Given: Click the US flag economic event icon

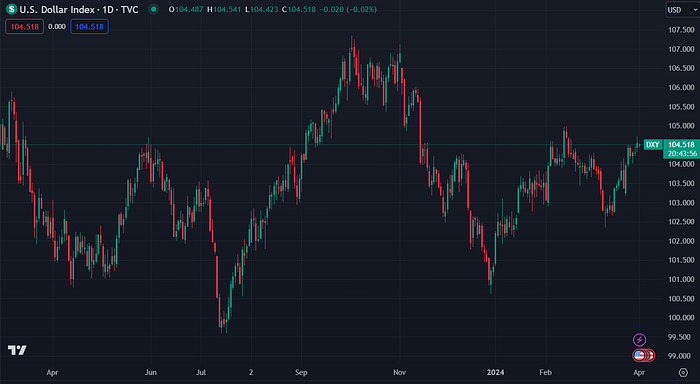Looking at the screenshot, I should click(x=640, y=355).
